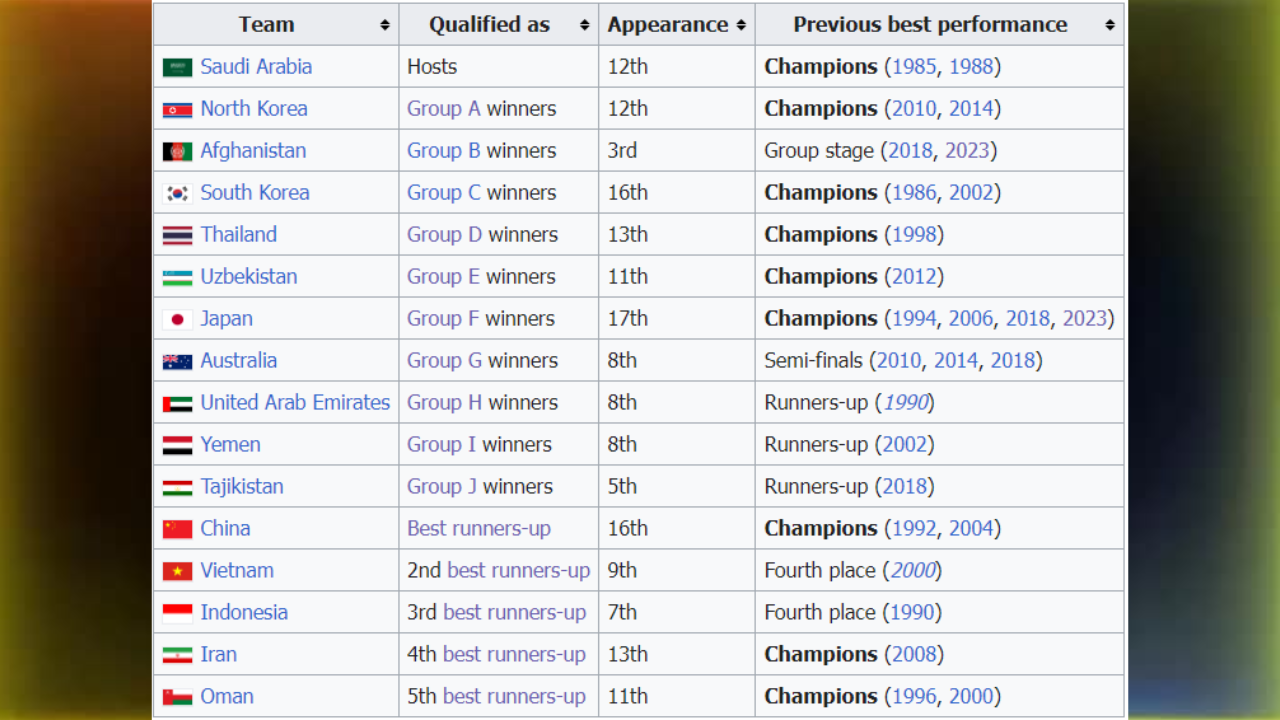Screen dimensions: 1280x720
Task: Open United Arab Emirates team page
Action: click(x=295, y=402)
